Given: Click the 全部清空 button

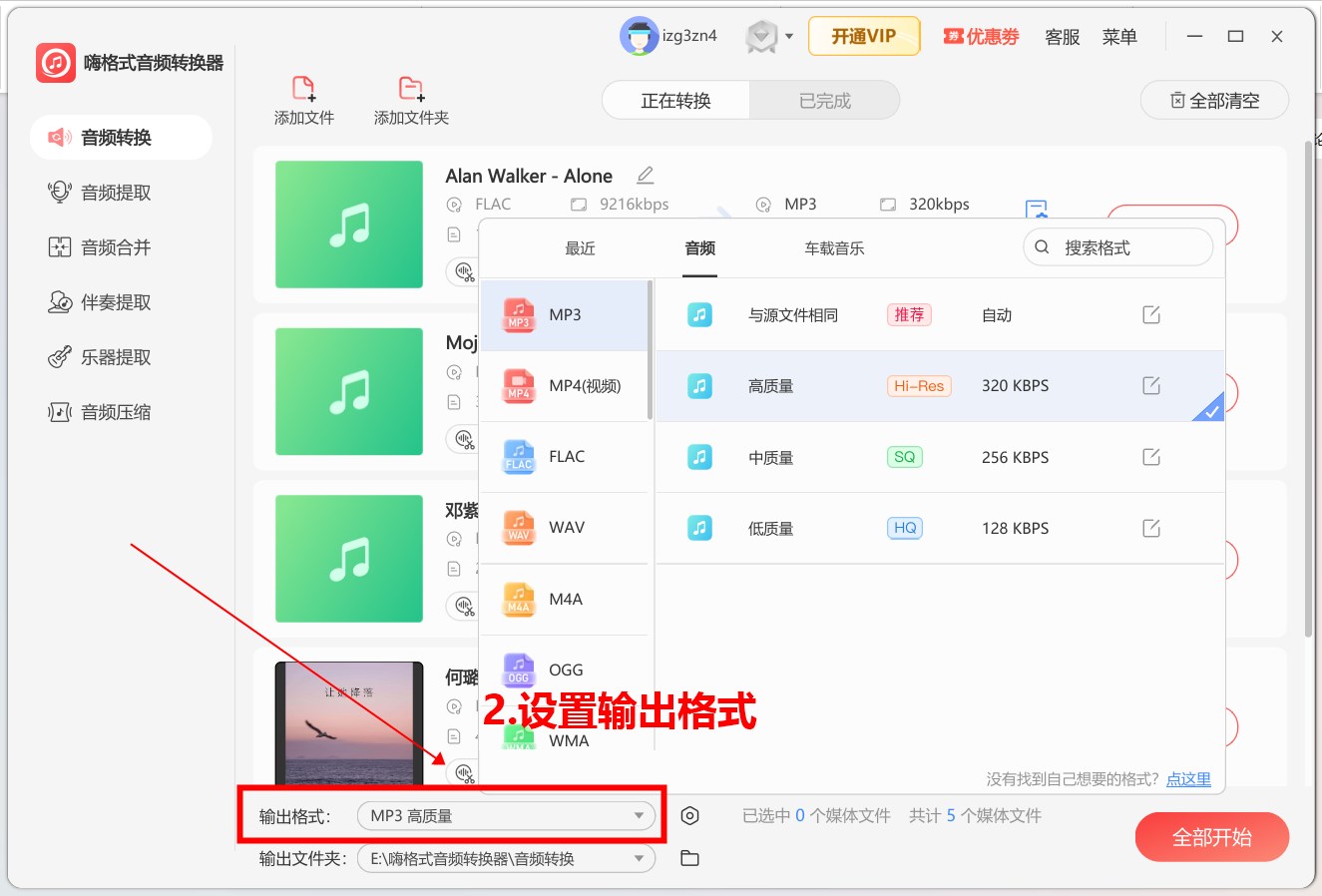Looking at the screenshot, I should 1214,101.
